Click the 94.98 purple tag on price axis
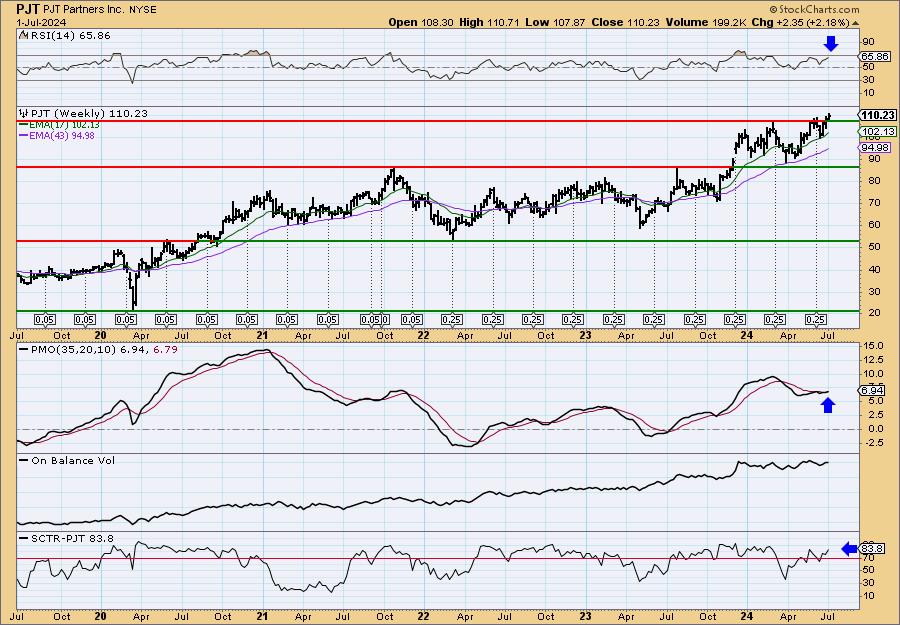Image resolution: width=900 pixels, height=625 pixels. point(876,147)
